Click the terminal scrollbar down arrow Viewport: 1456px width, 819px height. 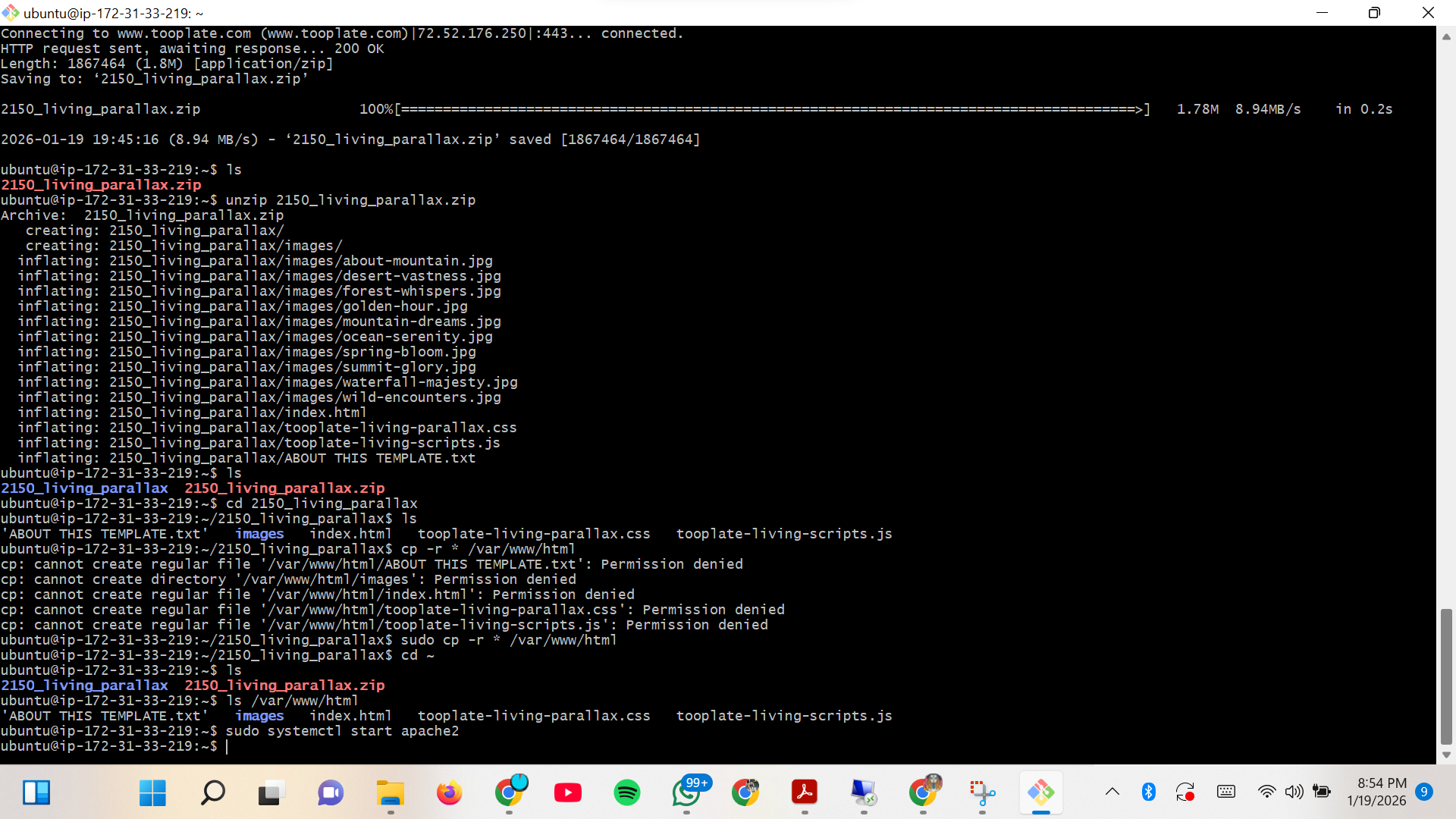coord(1446,755)
